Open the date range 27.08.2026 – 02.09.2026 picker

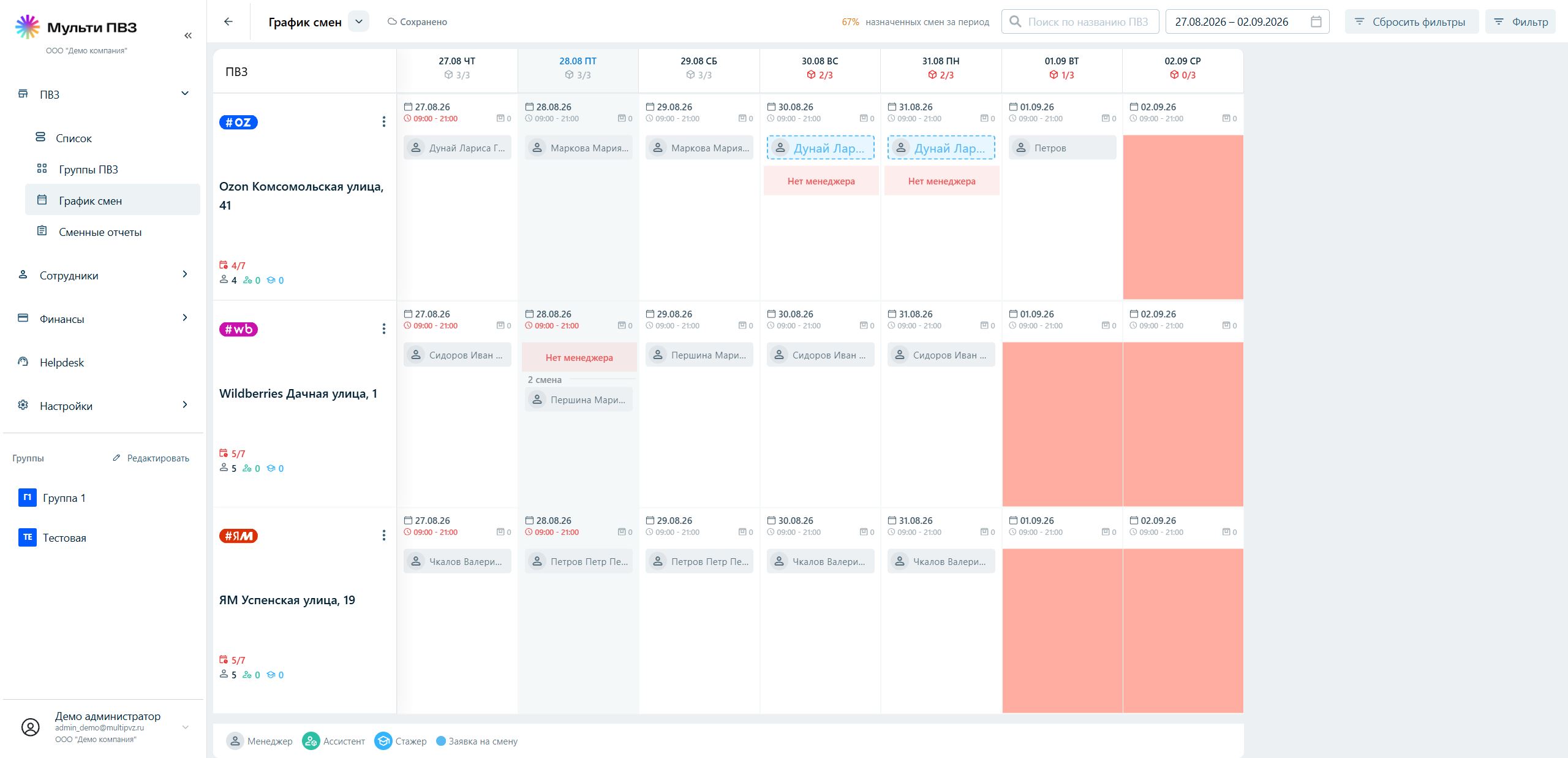click(1247, 21)
